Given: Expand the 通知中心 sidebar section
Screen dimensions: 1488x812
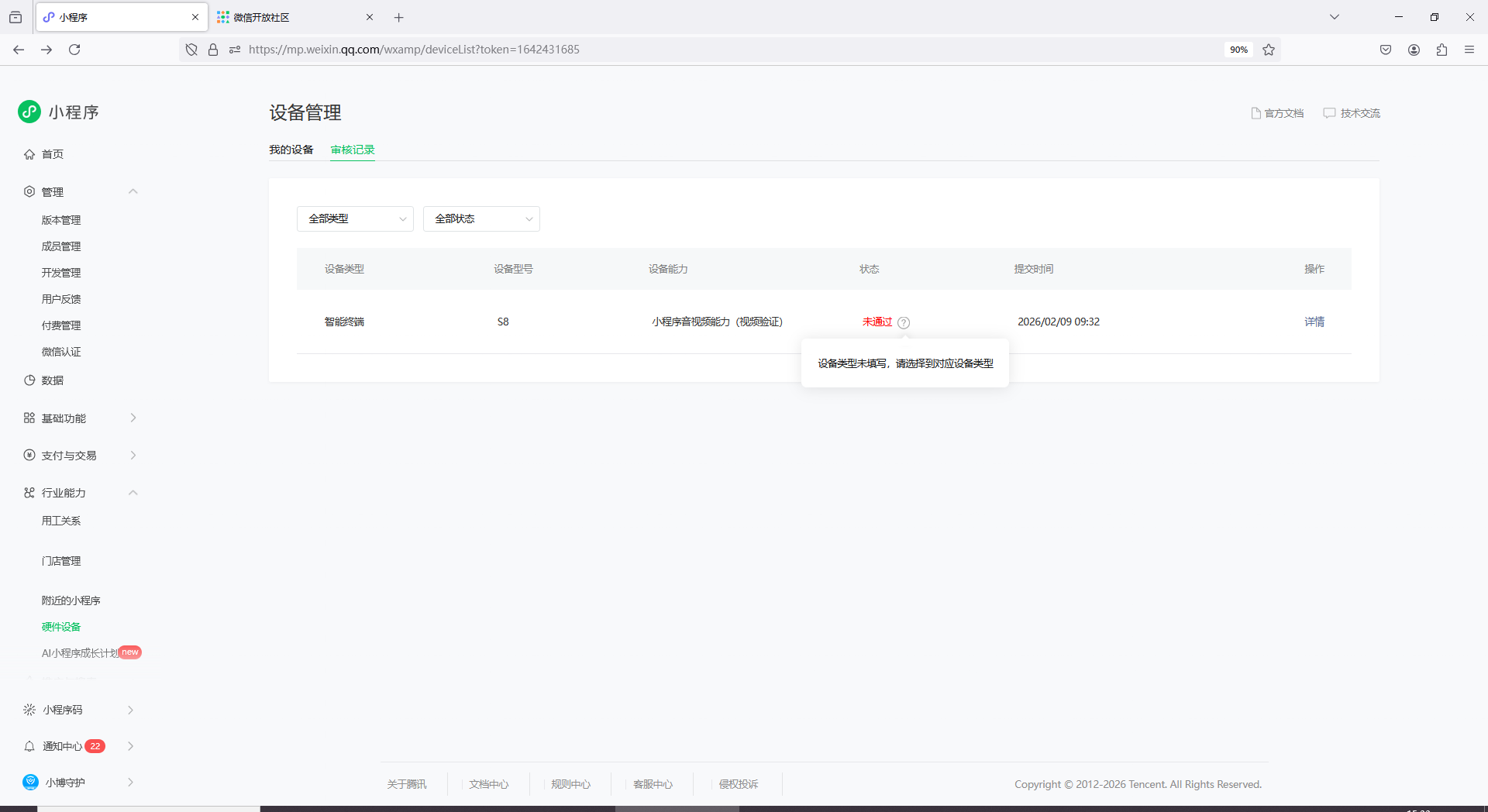Looking at the screenshot, I should click(x=130, y=746).
